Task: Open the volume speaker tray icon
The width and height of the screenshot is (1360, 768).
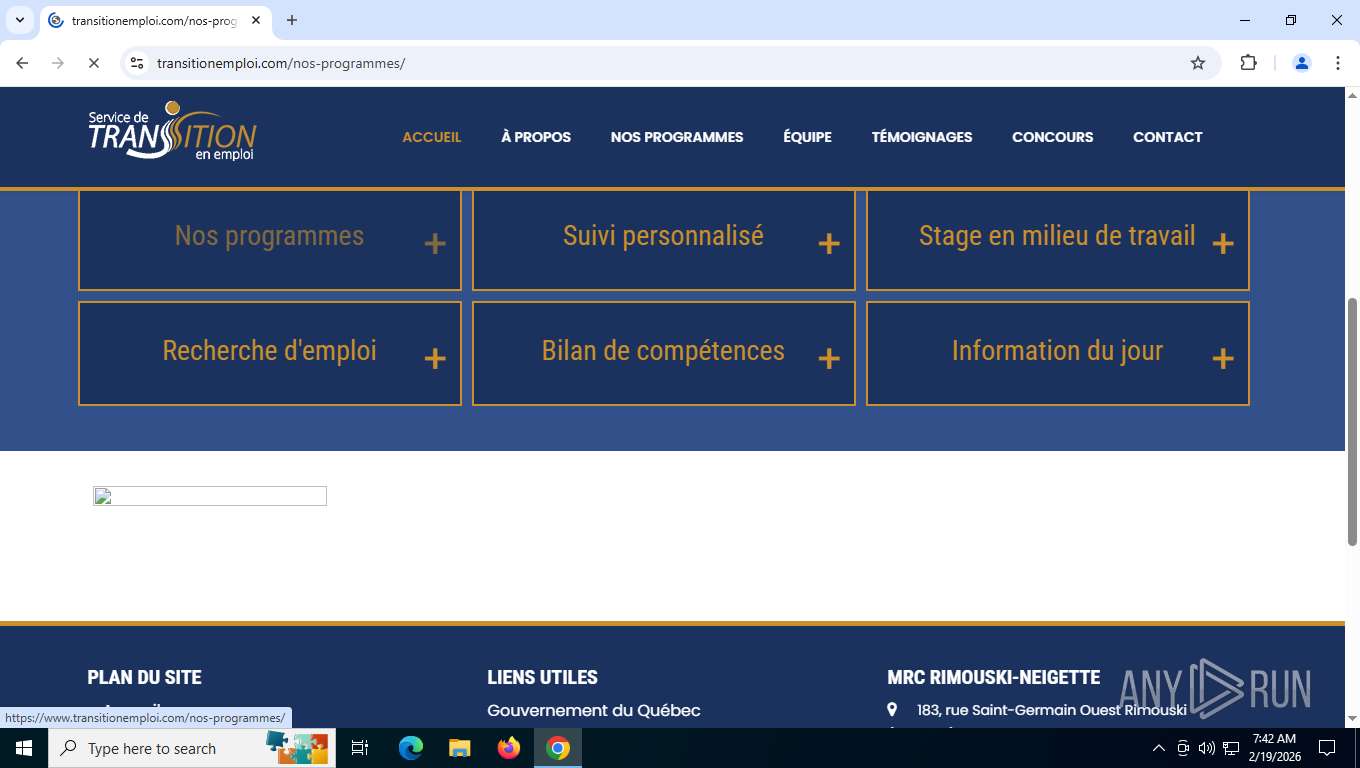Action: 1206,748
